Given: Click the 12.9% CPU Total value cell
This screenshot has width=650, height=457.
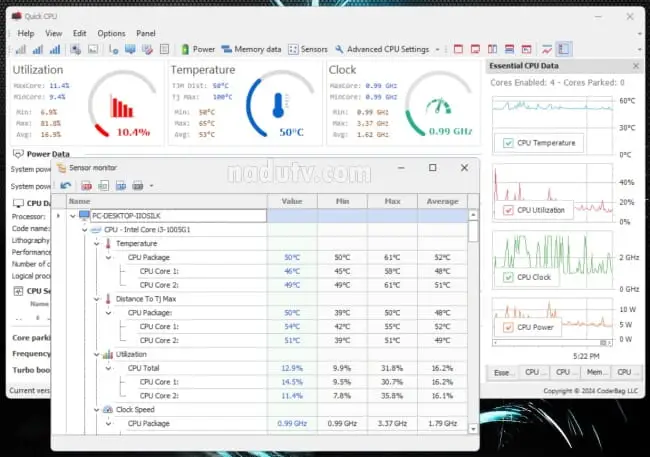Looking at the screenshot, I should (x=292, y=368).
